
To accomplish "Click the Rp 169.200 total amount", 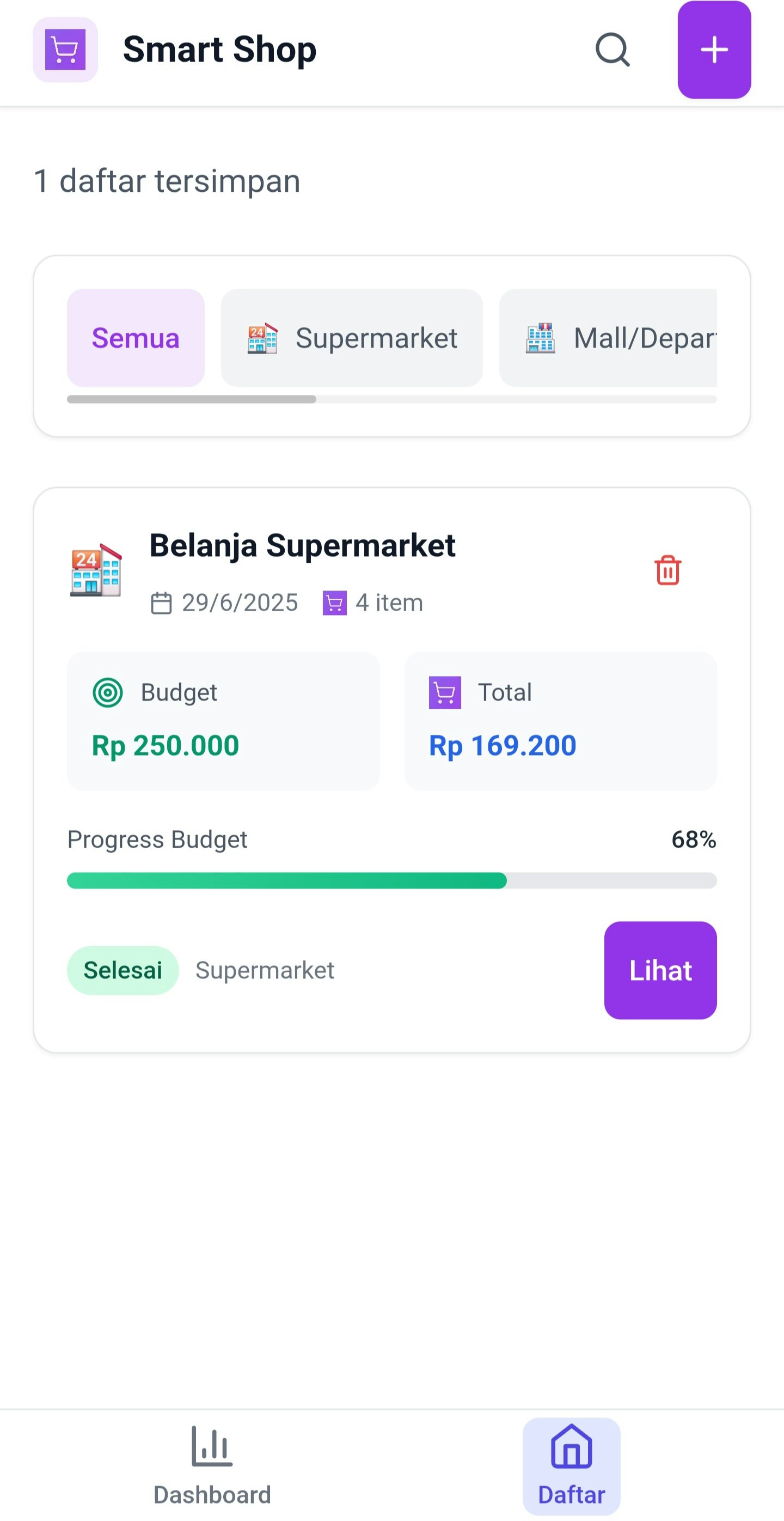I will (503, 745).
